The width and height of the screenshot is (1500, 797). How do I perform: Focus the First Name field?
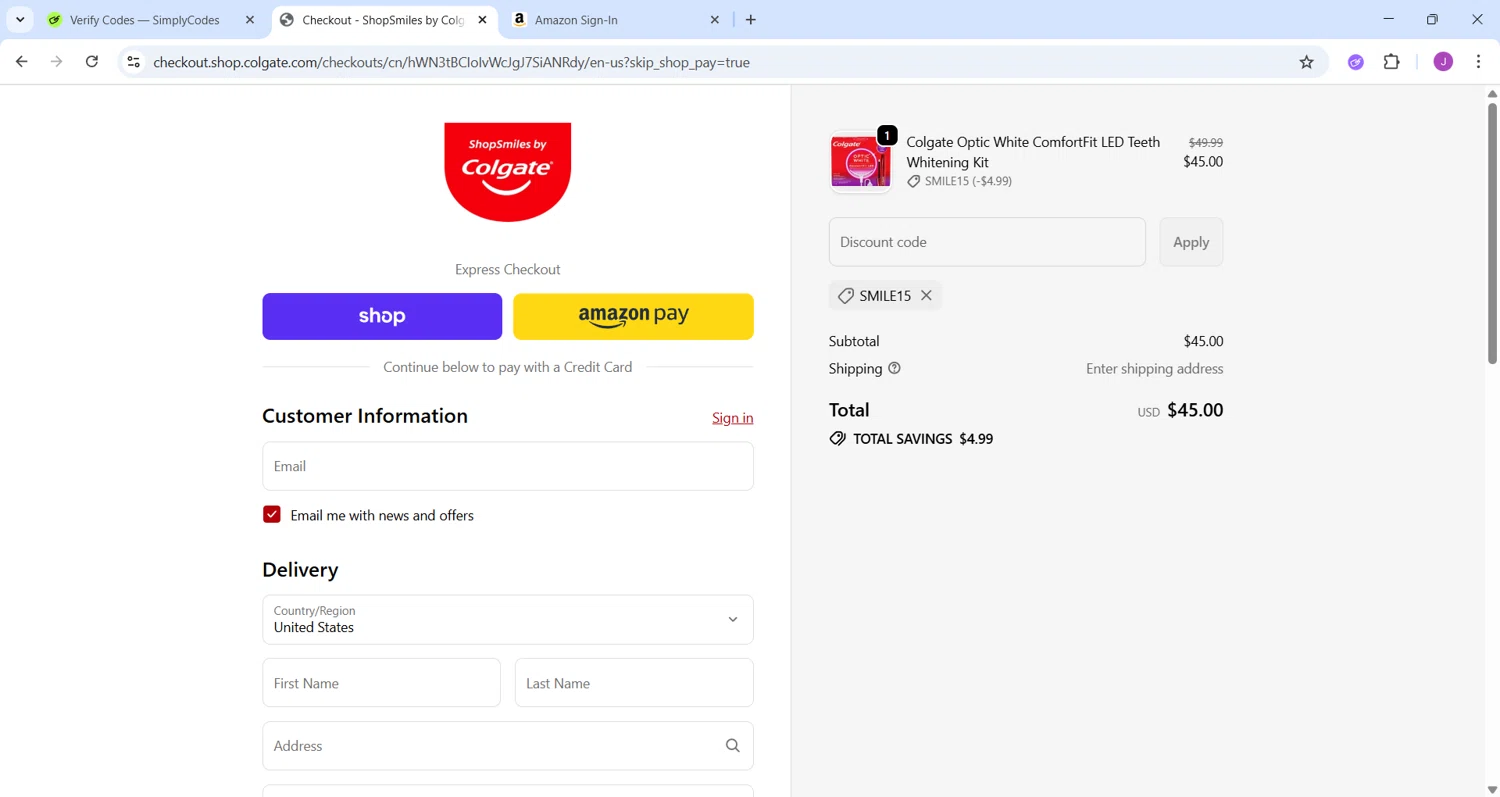[x=381, y=683]
